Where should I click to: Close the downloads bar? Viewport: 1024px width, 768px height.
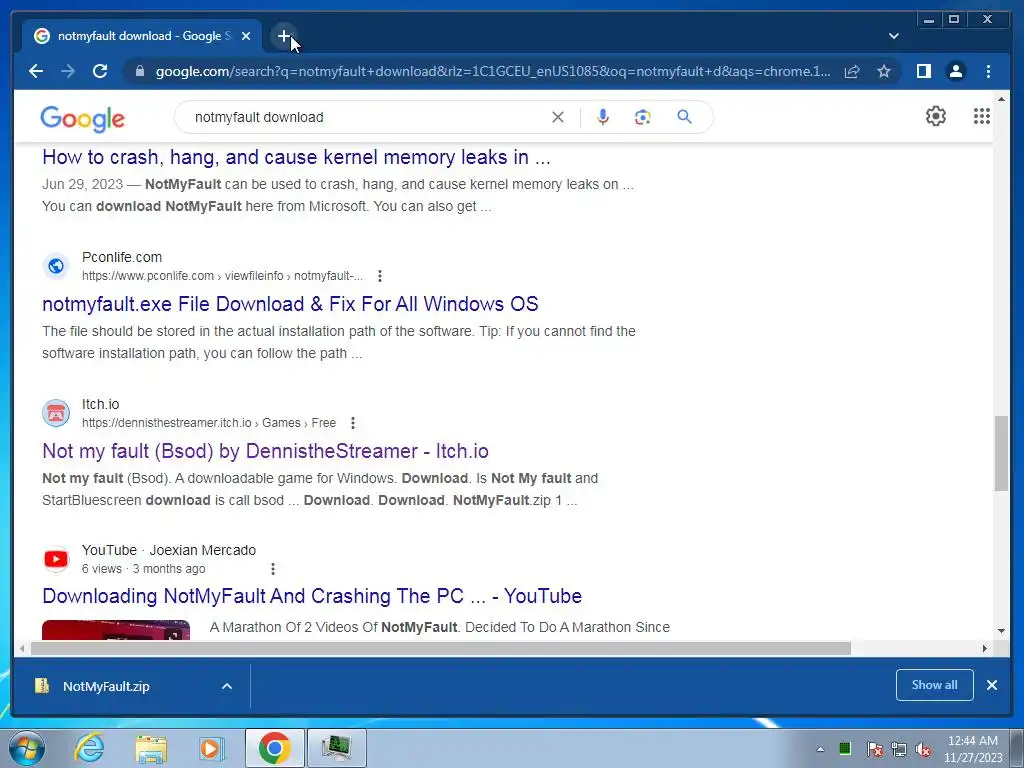click(992, 685)
